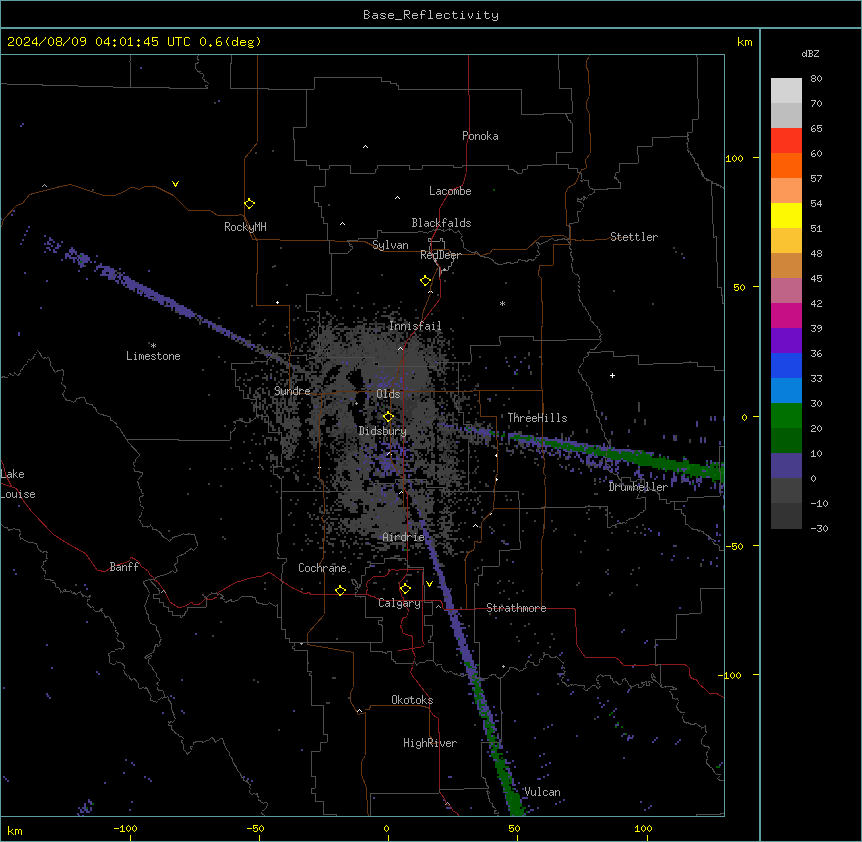The height and width of the screenshot is (842, 862).
Task: Click the dBZ legend heading
Action: point(810,54)
